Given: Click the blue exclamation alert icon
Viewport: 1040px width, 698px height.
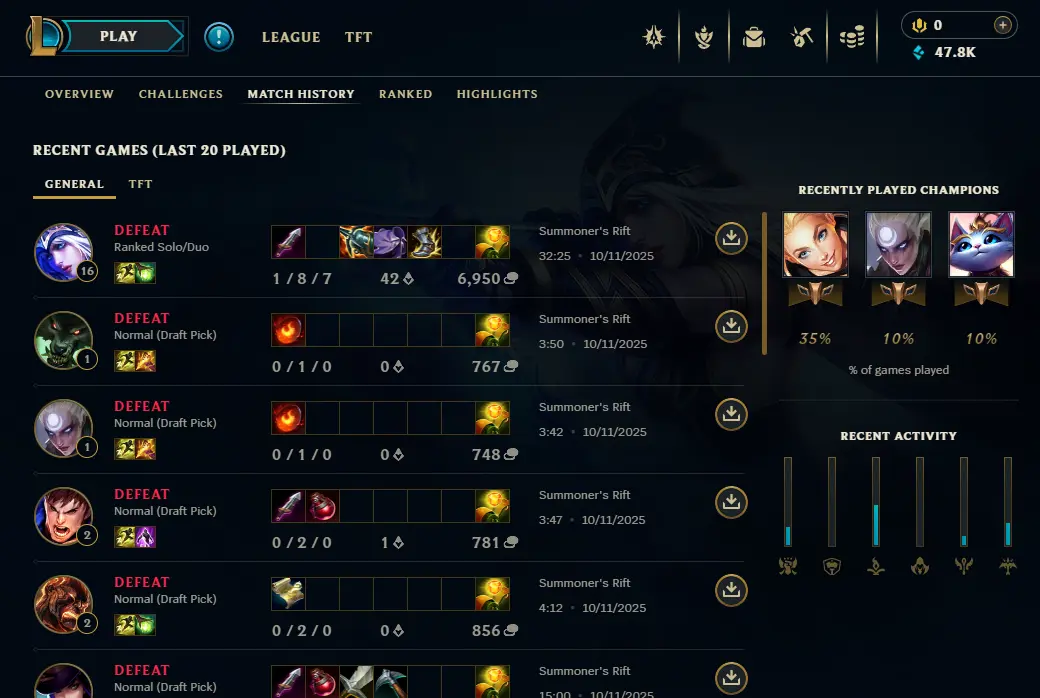Looking at the screenshot, I should (219, 36).
